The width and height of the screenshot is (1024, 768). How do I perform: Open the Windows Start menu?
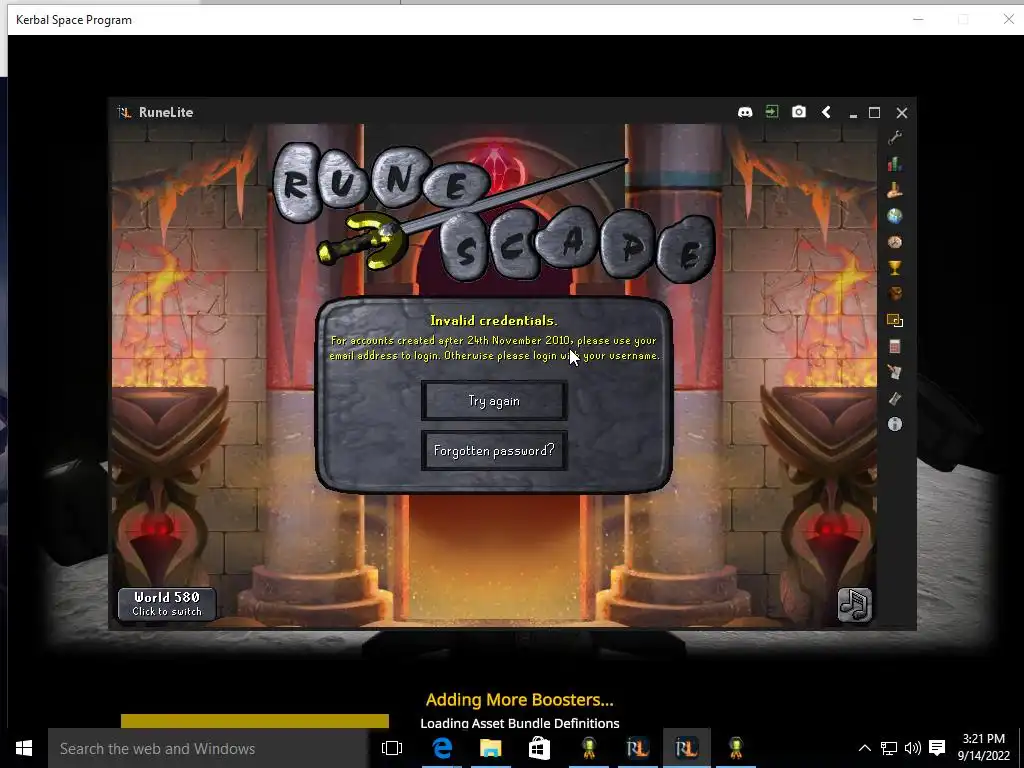click(x=24, y=748)
